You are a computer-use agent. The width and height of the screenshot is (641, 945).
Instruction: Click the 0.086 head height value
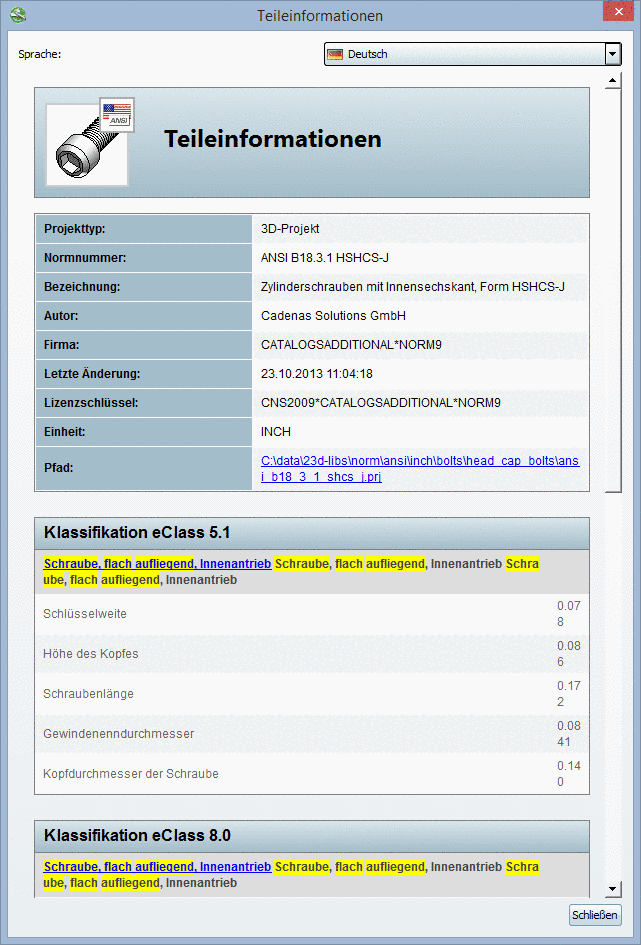pos(569,654)
